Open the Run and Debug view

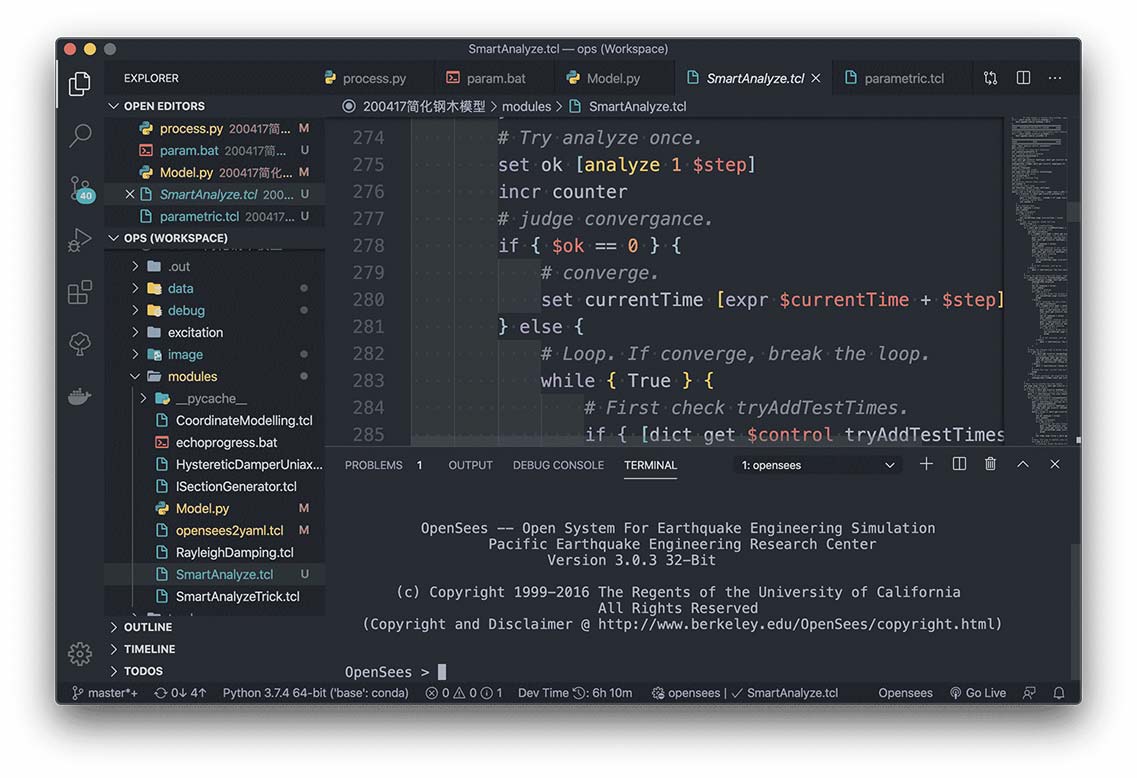tap(80, 240)
